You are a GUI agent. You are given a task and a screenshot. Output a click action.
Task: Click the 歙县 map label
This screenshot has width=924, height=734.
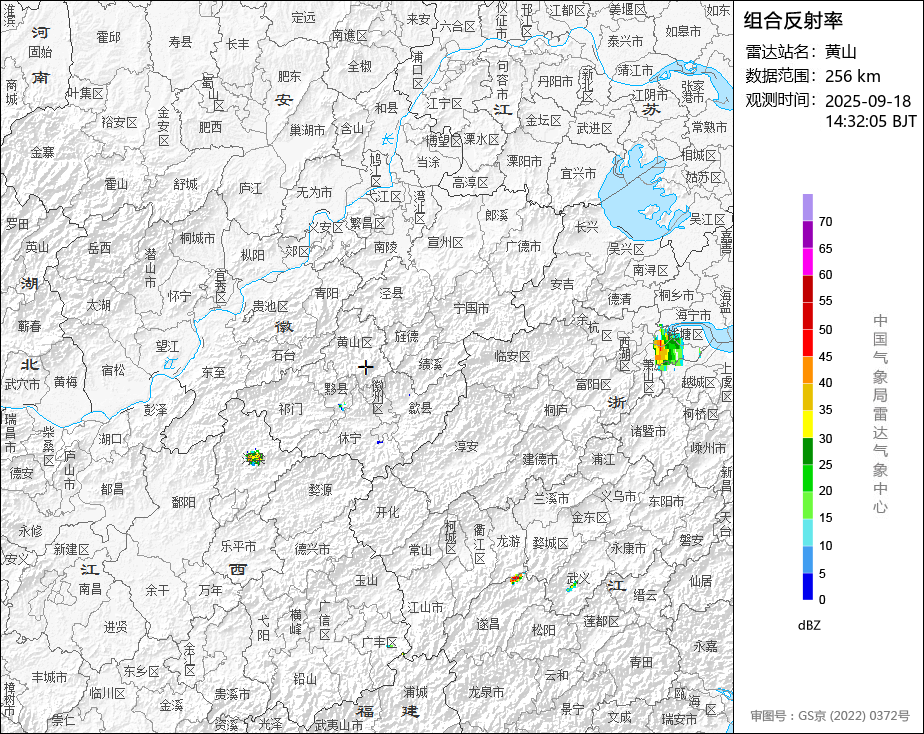420,407
